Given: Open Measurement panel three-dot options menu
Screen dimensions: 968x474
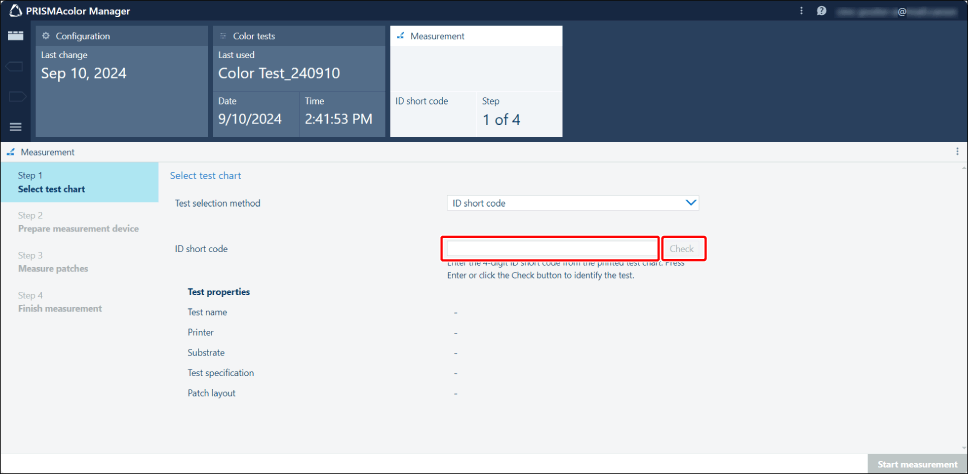Looking at the screenshot, I should pyautogui.click(x=957, y=152).
